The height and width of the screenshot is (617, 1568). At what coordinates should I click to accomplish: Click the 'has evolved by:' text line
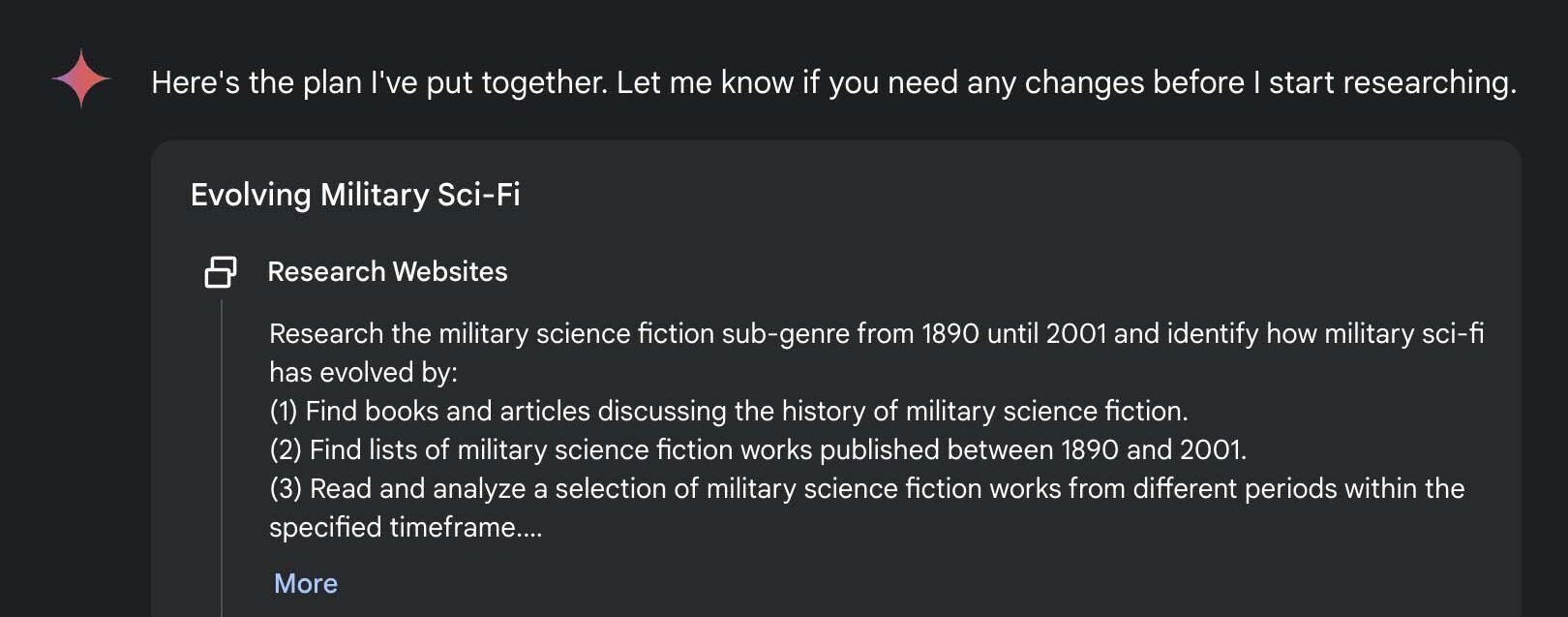(x=363, y=373)
